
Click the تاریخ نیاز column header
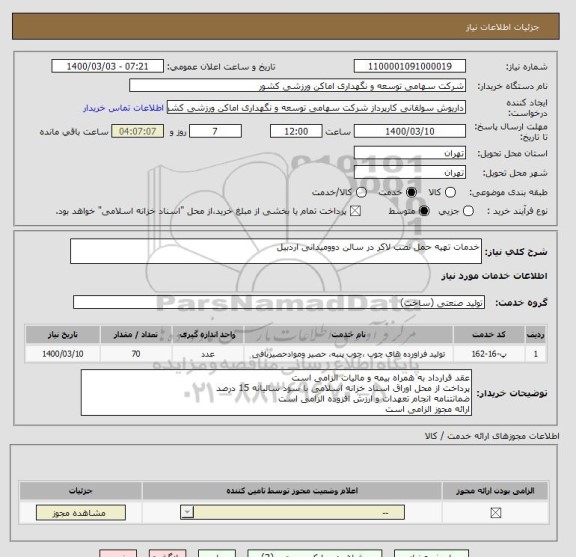(x=63, y=334)
